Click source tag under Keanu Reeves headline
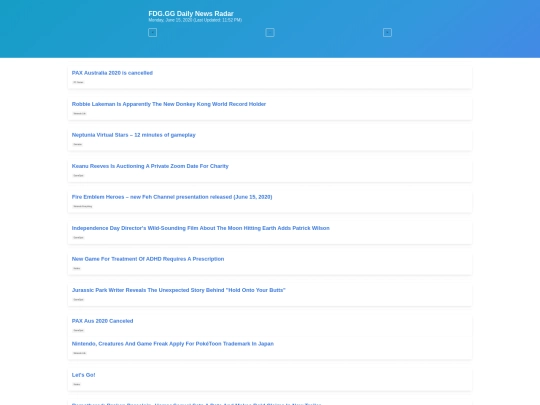 [78, 175]
